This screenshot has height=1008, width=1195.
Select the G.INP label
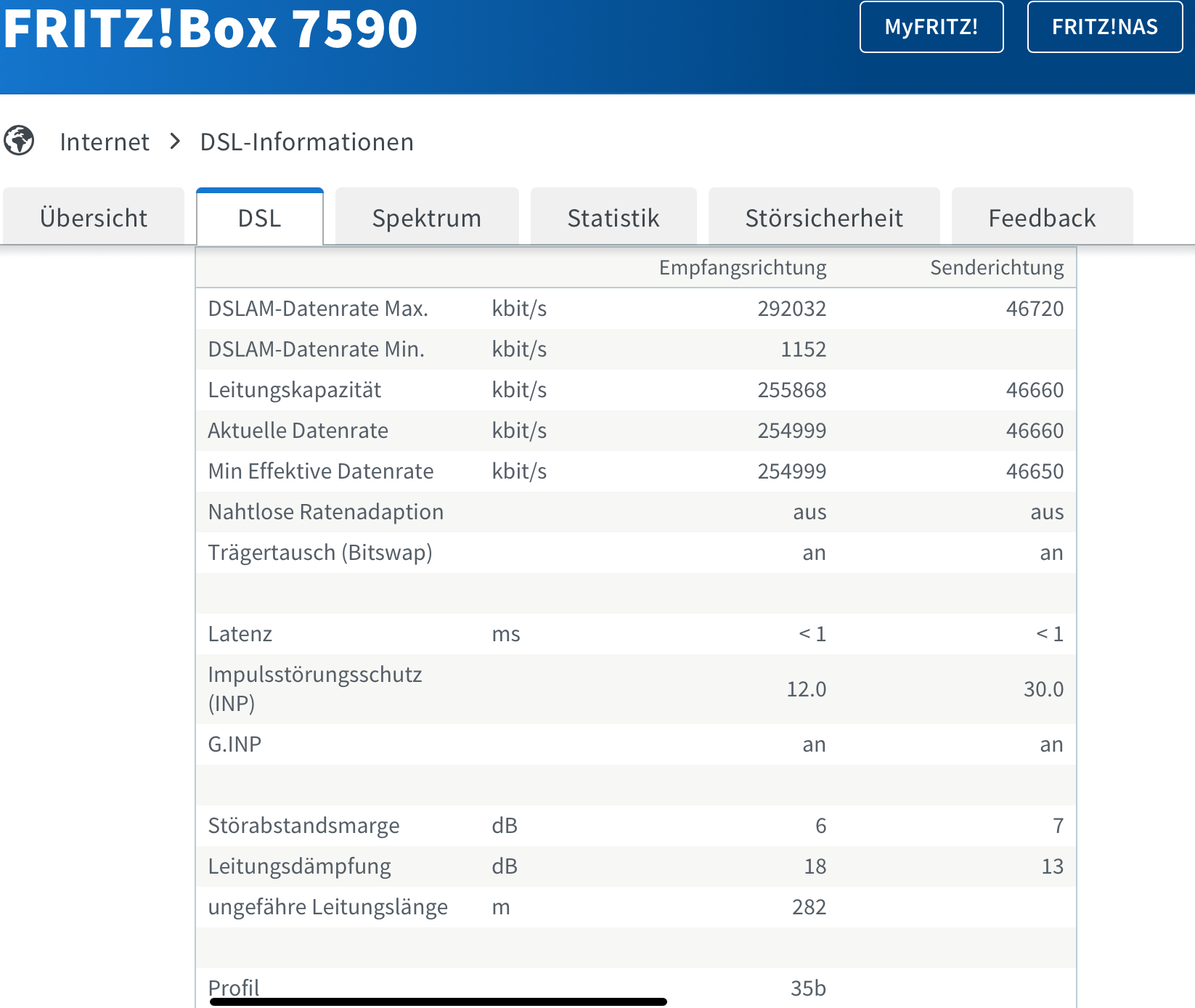(x=234, y=744)
